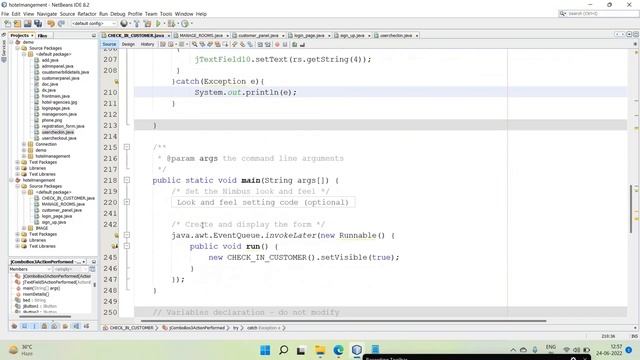This screenshot has width=640, height=360.
Task: Click the Uncomment editor toolbar icon
Action: (x=302, y=44)
